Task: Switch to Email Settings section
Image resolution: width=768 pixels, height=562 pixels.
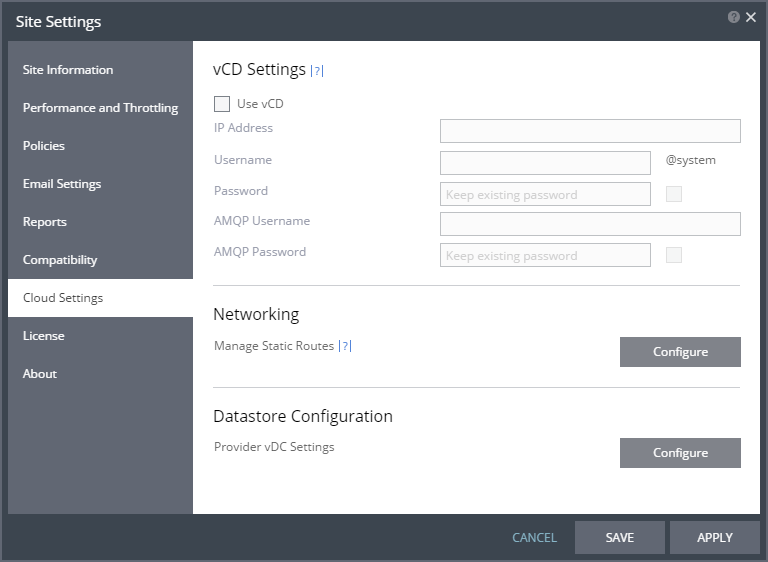Action: 100,184
